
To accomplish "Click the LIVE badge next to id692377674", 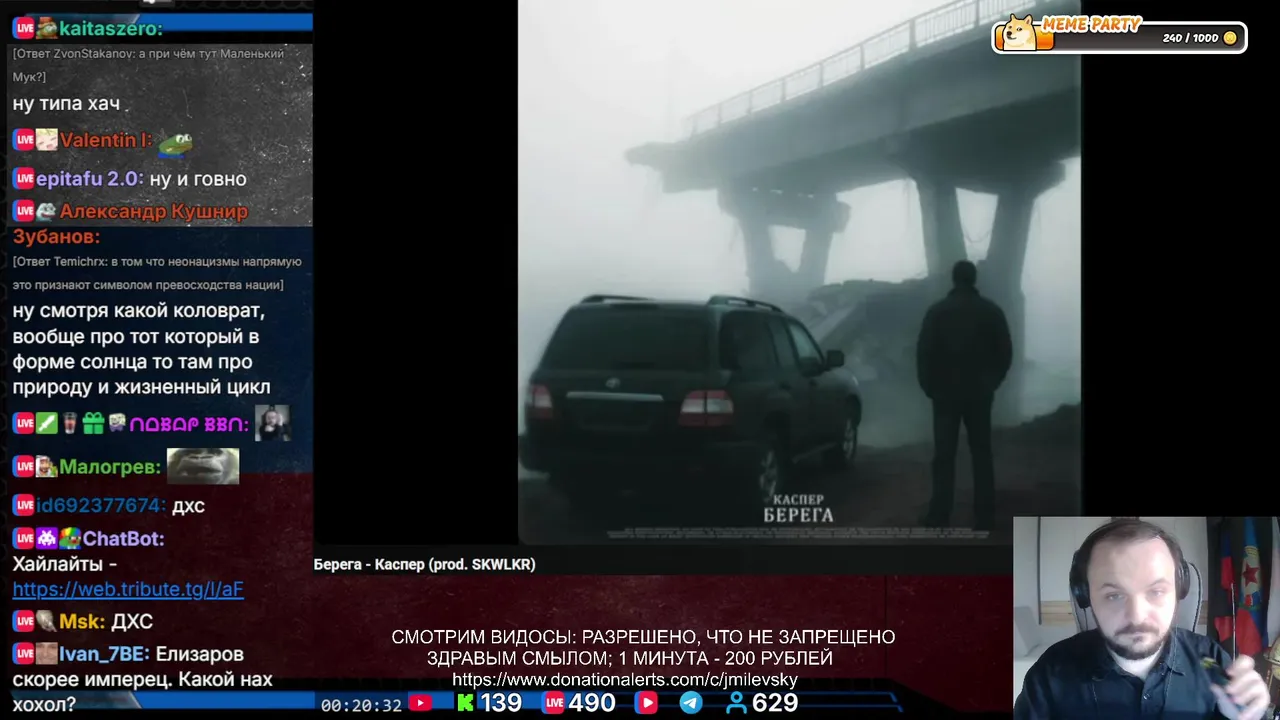I will tap(24, 505).
